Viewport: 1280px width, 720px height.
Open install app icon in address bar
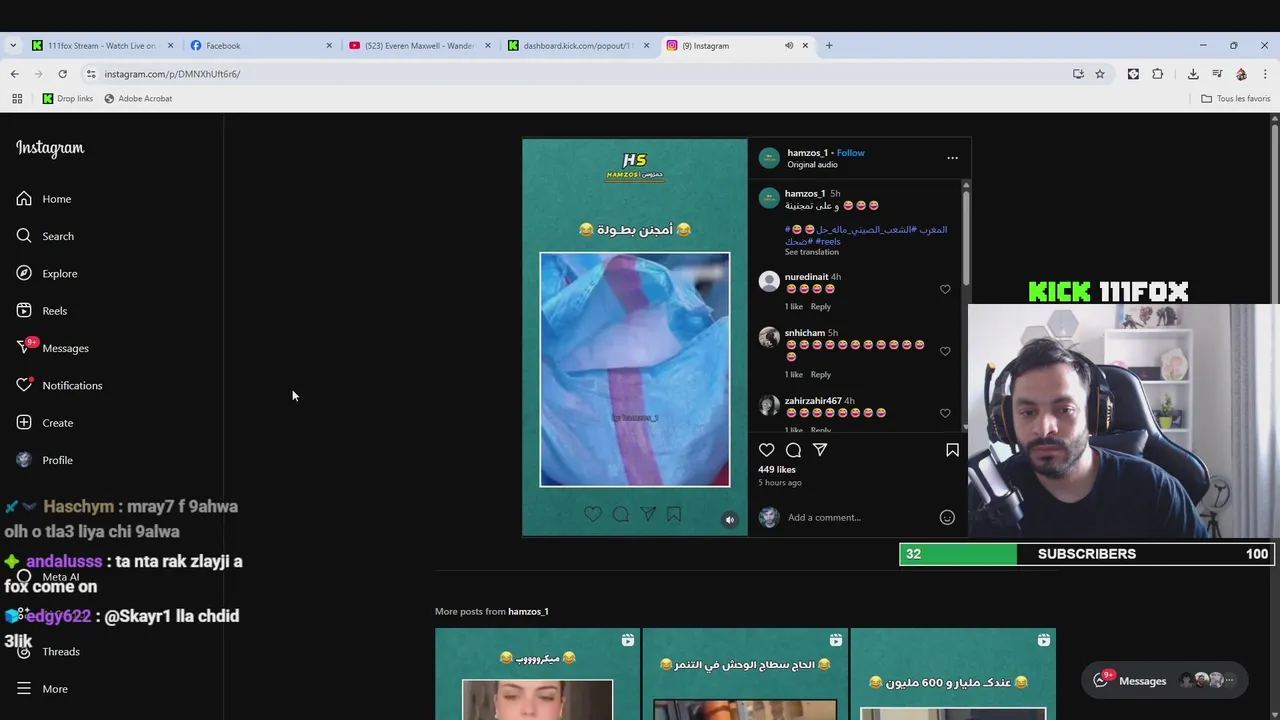tap(1078, 74)
